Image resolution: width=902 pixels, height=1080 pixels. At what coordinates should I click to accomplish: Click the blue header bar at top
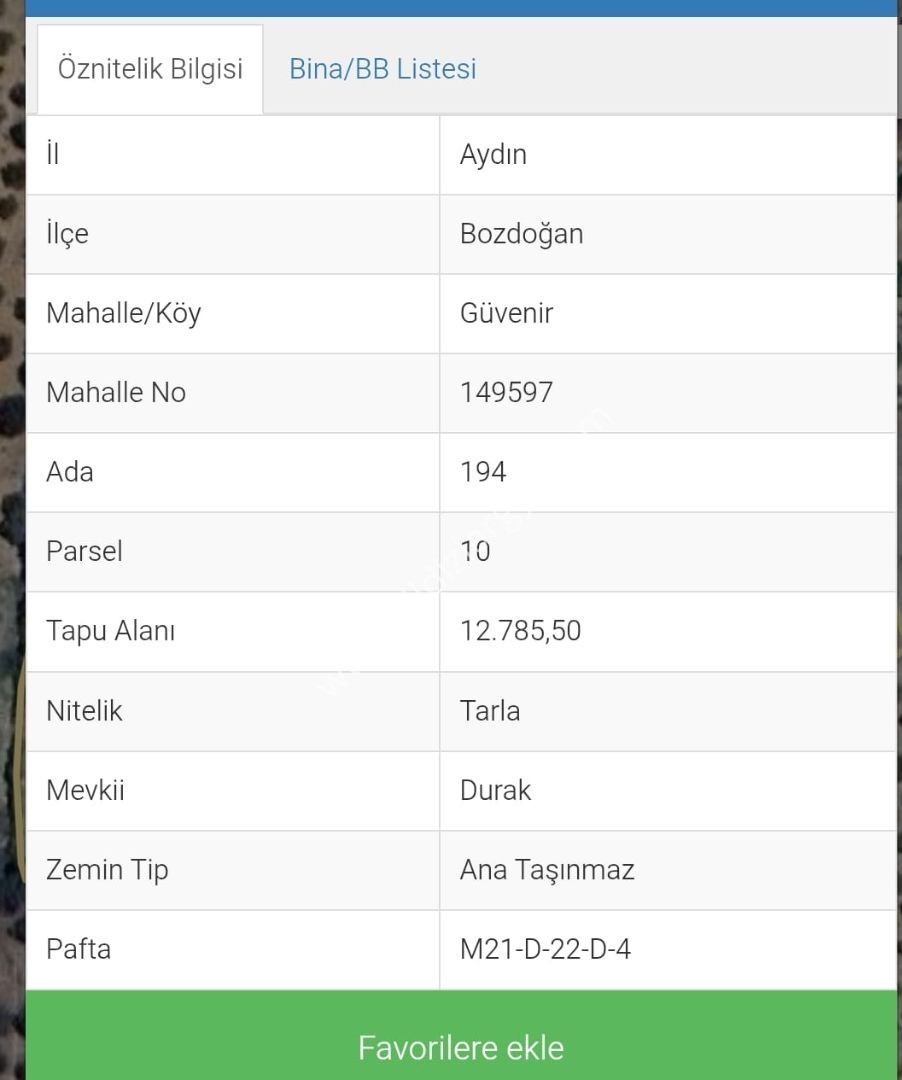tap(461, 8)
